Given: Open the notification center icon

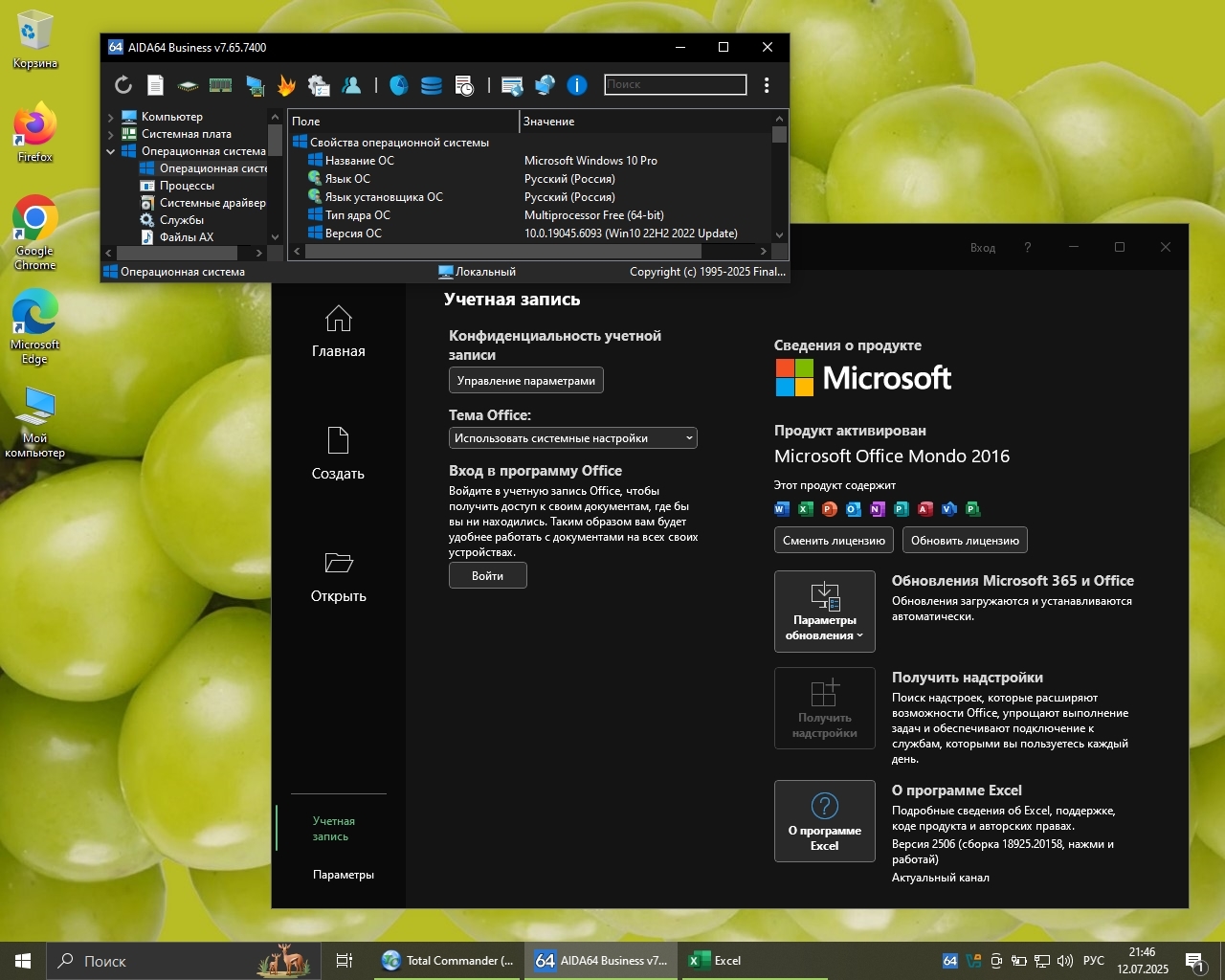Looking at the screenshot, I should [1195, 962].
